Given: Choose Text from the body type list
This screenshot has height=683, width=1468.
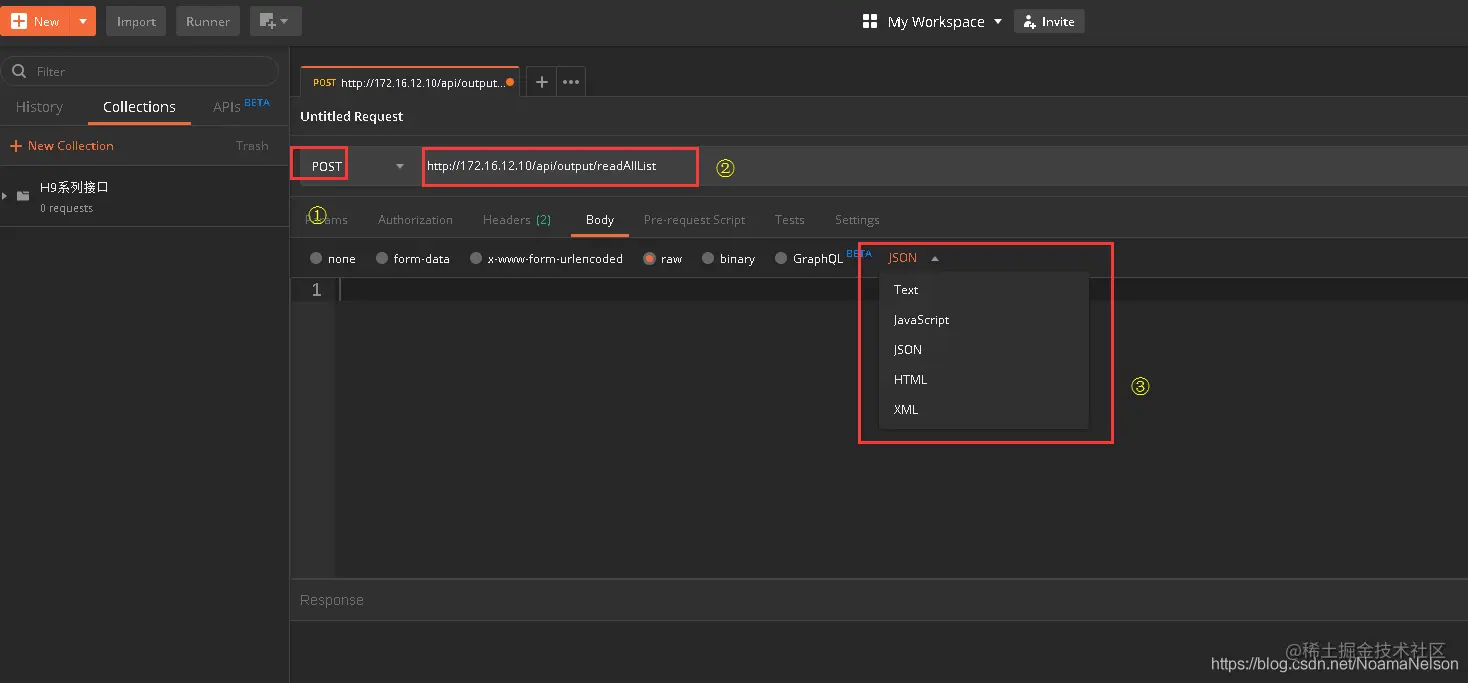Looking at the screenshot, I should [983, 290].
